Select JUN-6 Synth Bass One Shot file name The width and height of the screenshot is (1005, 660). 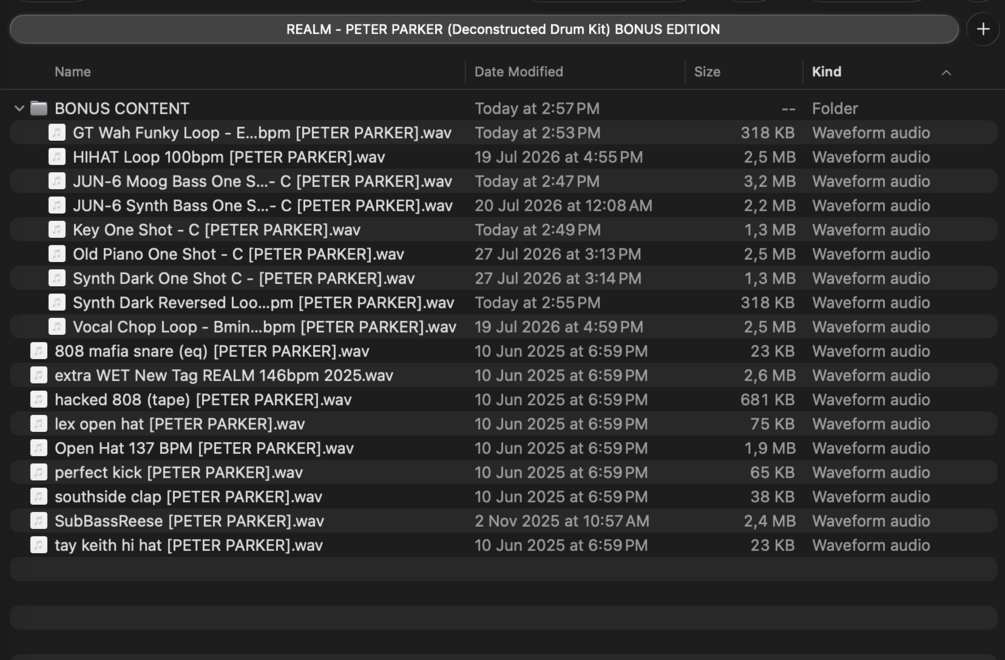(x=263, y=206)
